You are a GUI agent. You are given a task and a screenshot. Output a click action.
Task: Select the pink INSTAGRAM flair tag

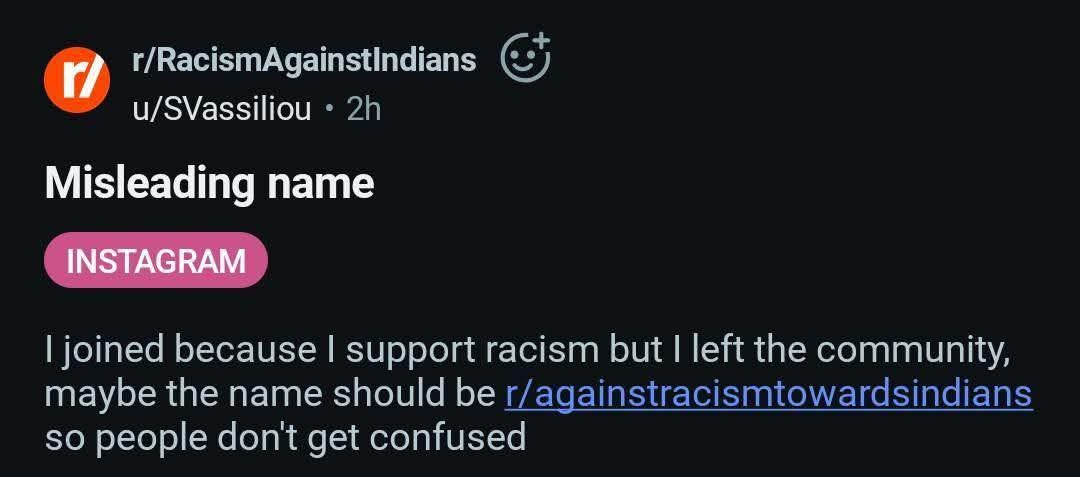tap(156, 260)
